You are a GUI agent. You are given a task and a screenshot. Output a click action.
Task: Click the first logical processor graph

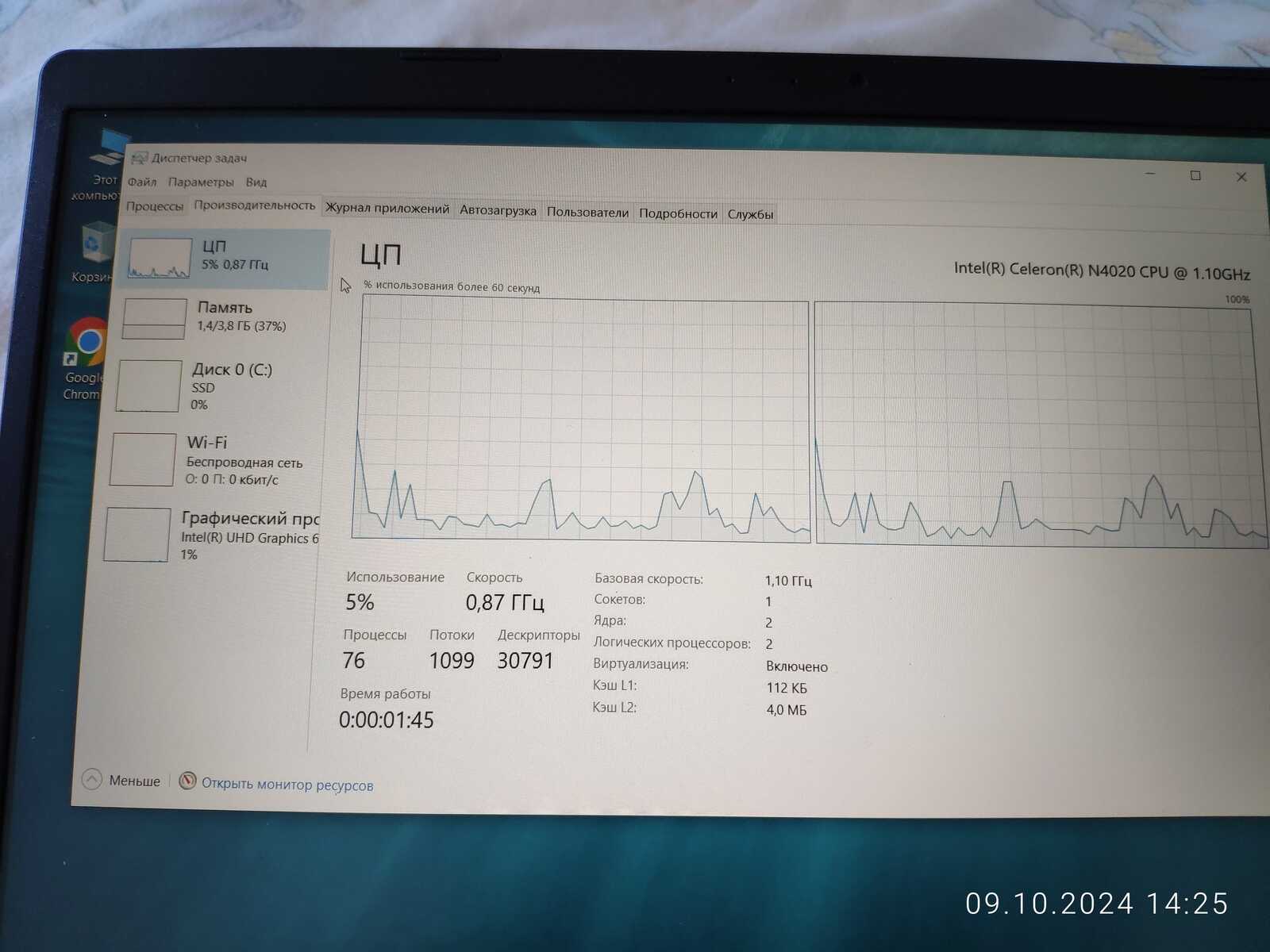(582, 418)
